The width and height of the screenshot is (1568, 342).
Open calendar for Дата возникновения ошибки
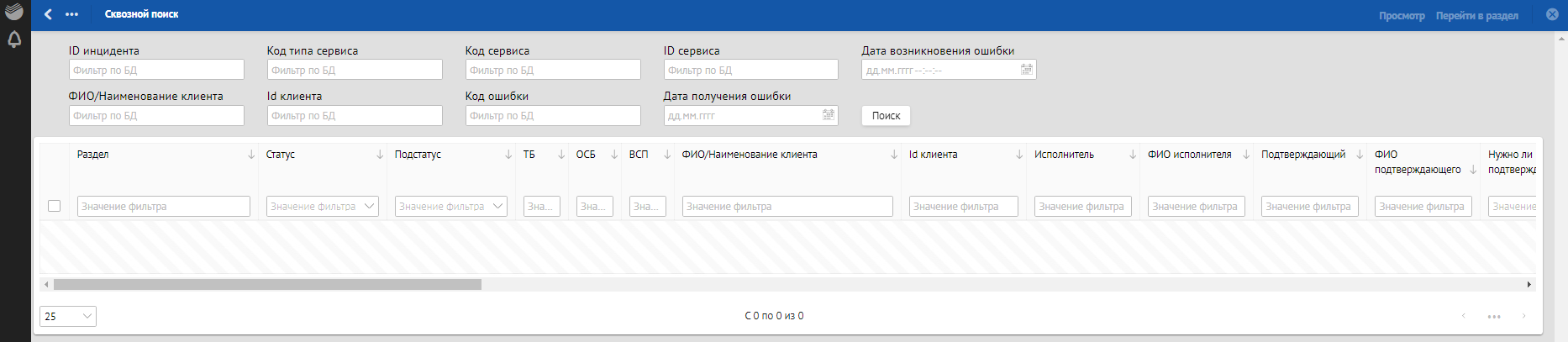tap(1026, 70)
